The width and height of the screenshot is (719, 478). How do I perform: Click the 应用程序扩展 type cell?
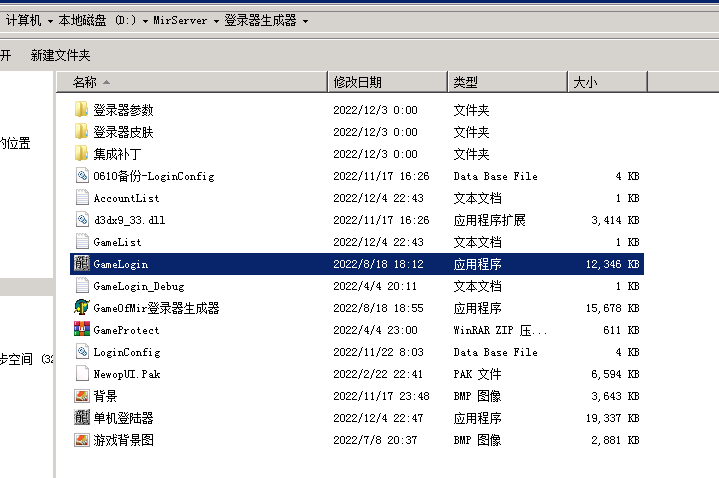tap(489, 220)
